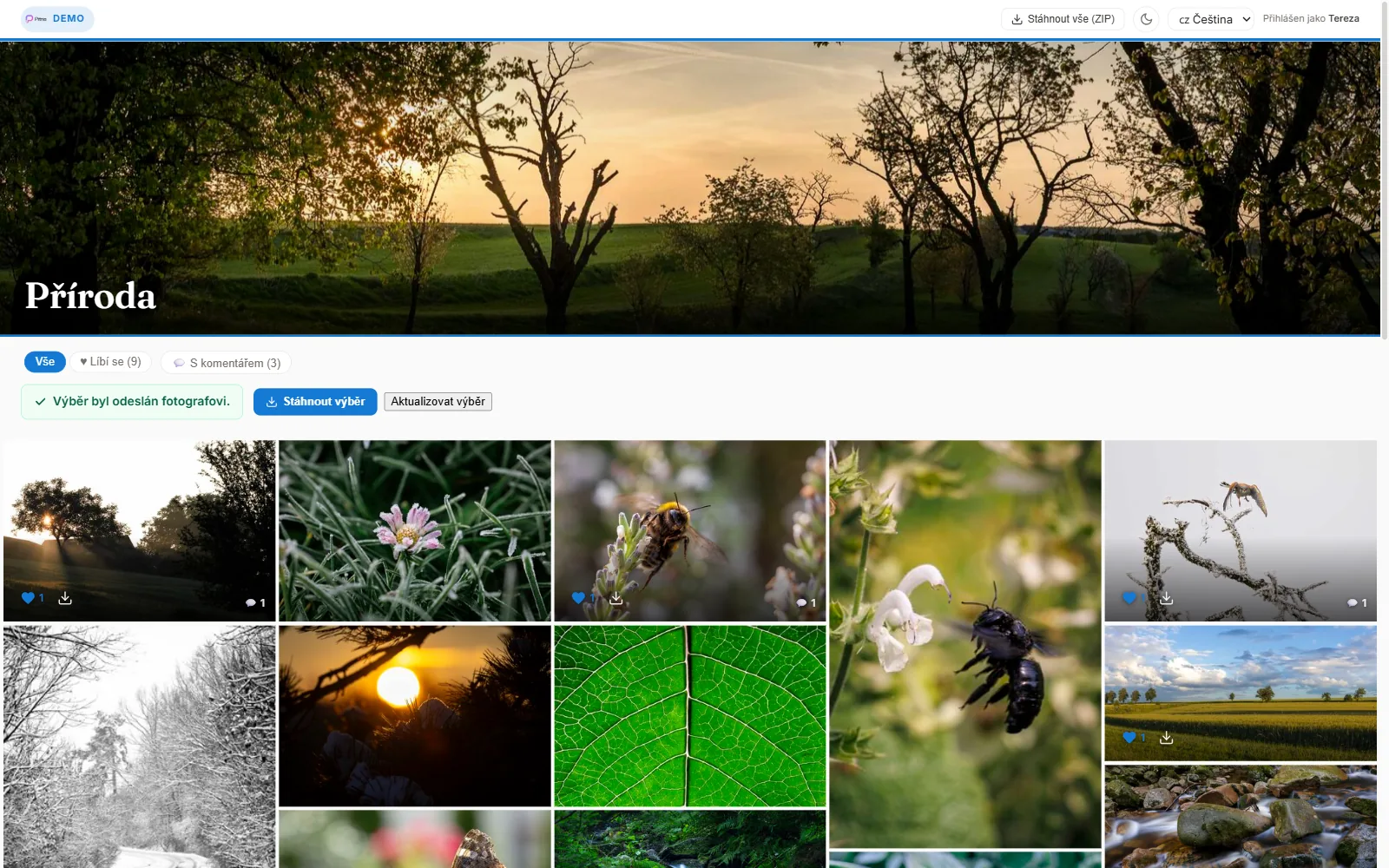
Task: Select the Vše filter tab
Action: pyautogui.click(x=45, y=362)
